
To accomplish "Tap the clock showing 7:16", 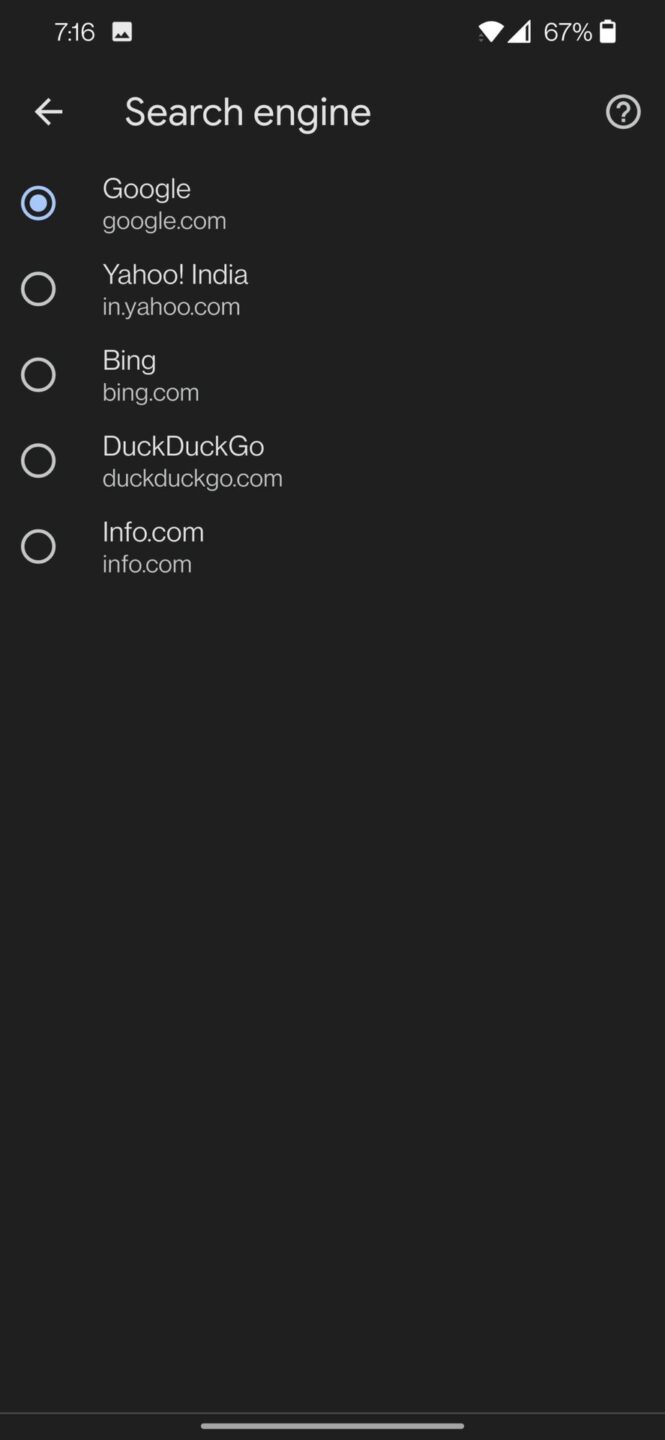I will coord(74,31).
